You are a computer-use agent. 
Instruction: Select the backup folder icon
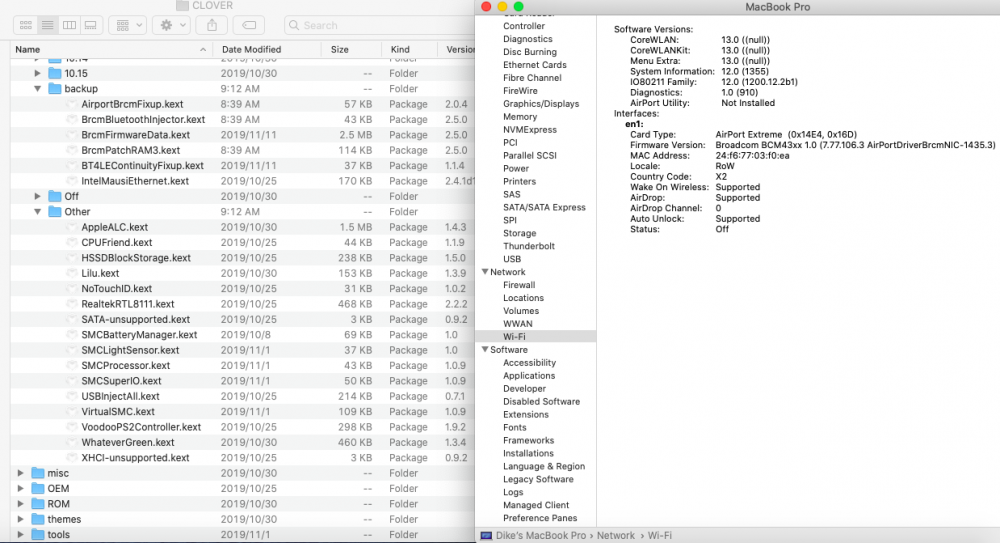tap(55, 89)
